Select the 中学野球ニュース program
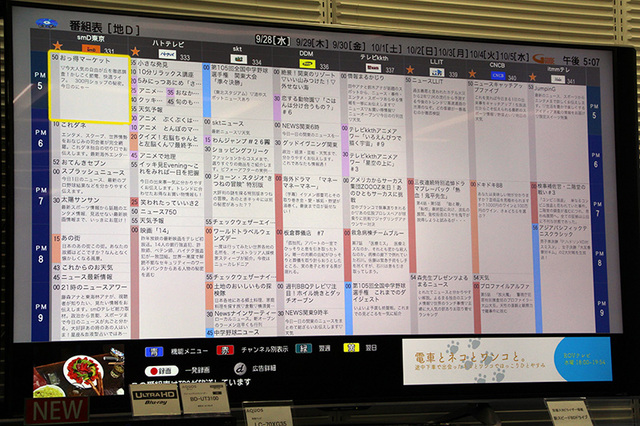The width and height of the screenshot is (640, 426). coord(239,332)
